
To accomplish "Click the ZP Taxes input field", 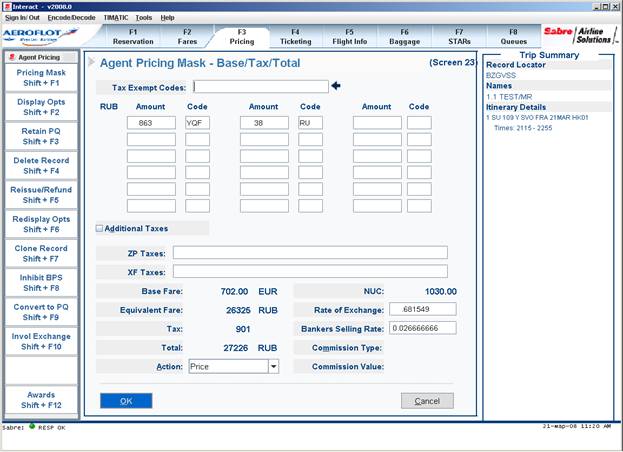I will point(310,253).
